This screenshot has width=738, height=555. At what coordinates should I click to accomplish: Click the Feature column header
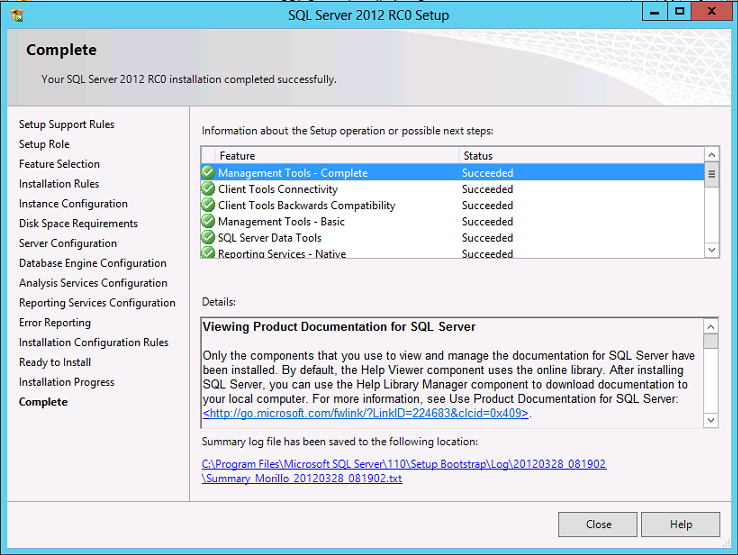pyautogui.click(x=337, y=156)
